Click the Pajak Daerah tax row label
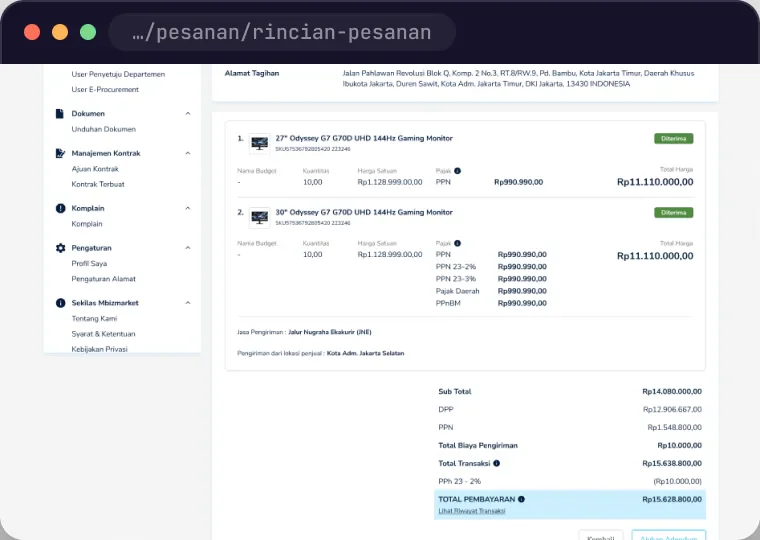This screenshot has width=760, height=540. (x=458, y=291)
